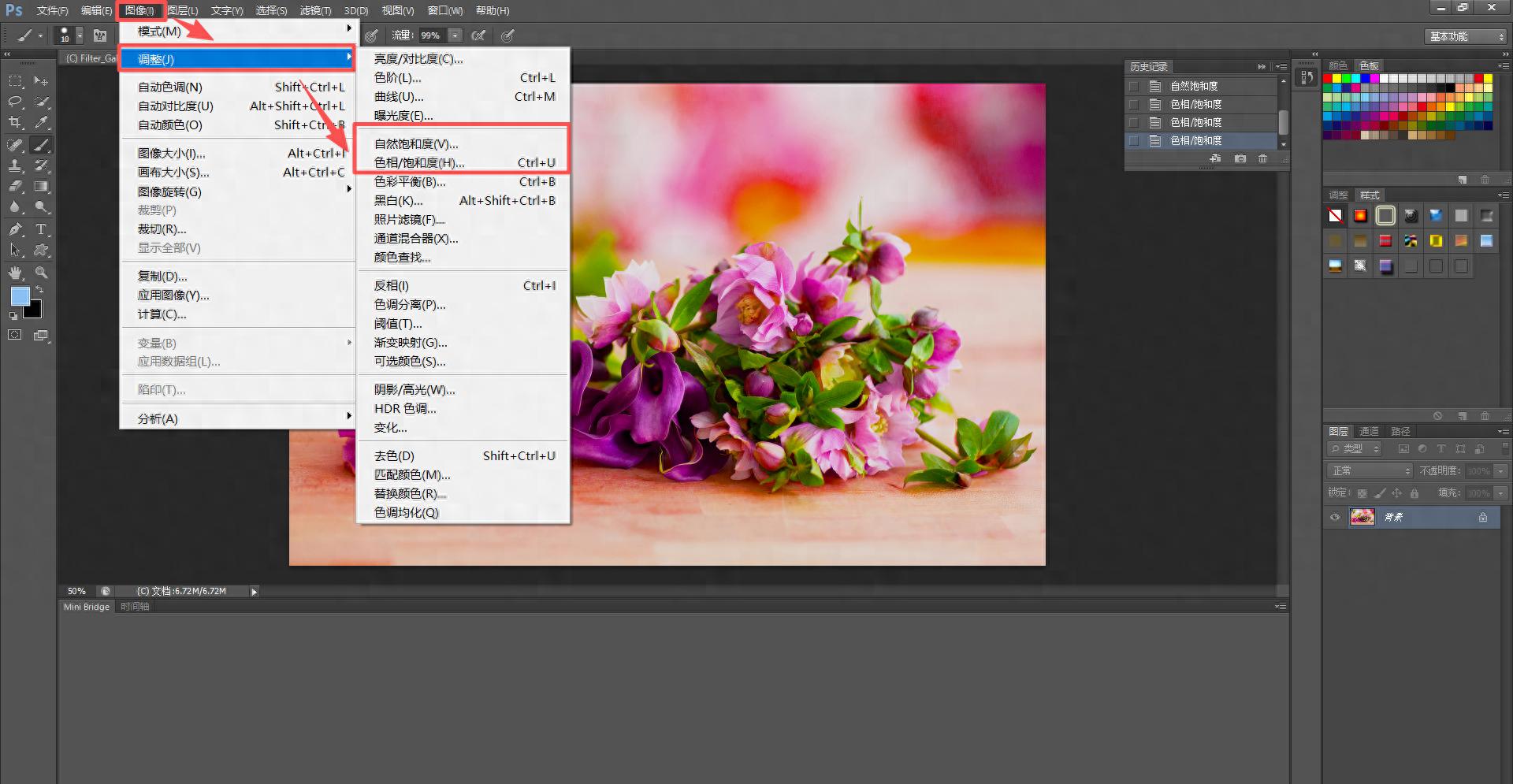
Task: Toggle history brush source box for 自然饱和度
Action: click(1134, 86)
